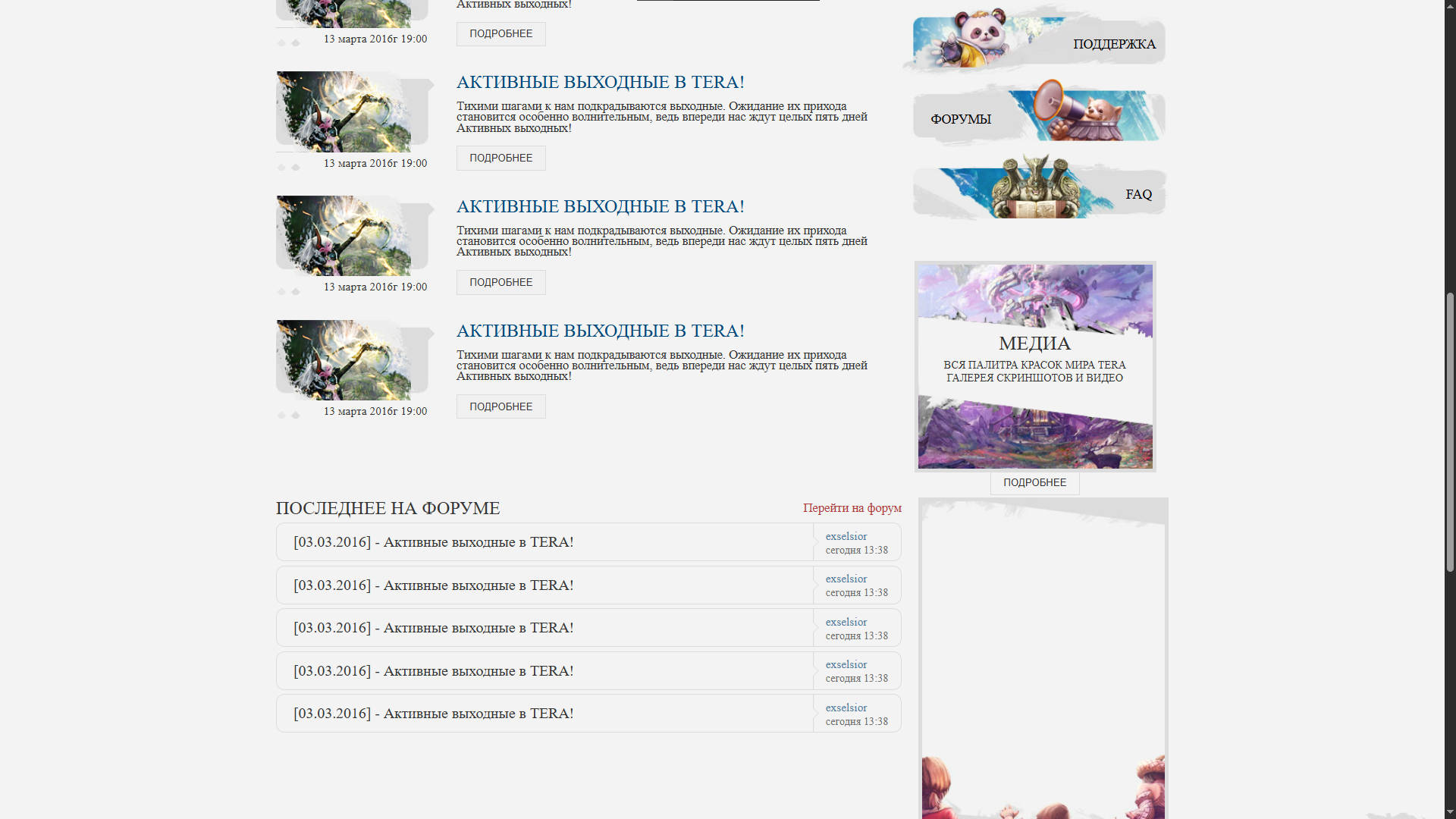Screen dimensions: 1456x819
Task: Open the bottommost forum thread Активные выходные
Action: tap(433, 714)
